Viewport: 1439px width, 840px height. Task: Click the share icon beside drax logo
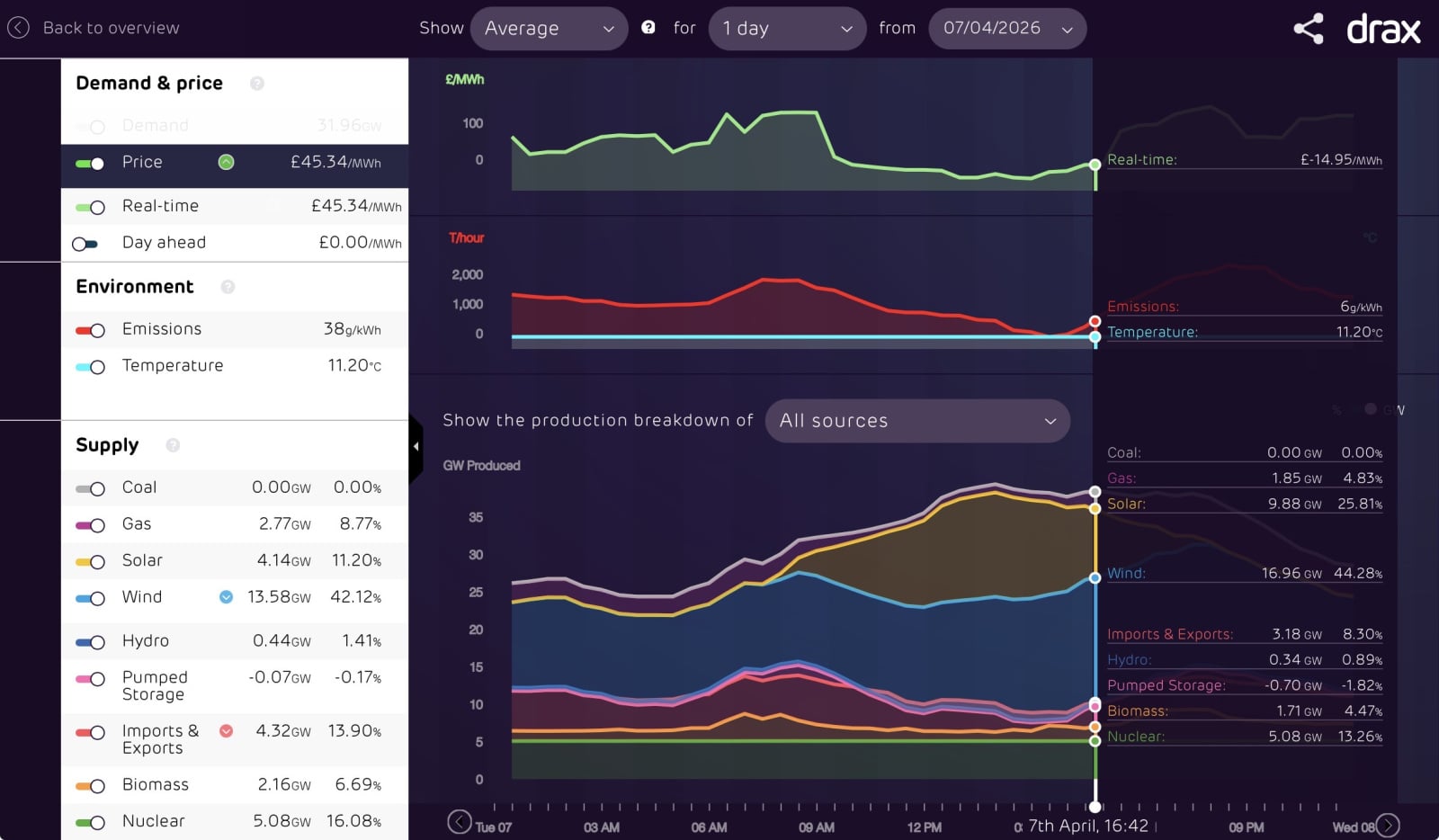1308,29
